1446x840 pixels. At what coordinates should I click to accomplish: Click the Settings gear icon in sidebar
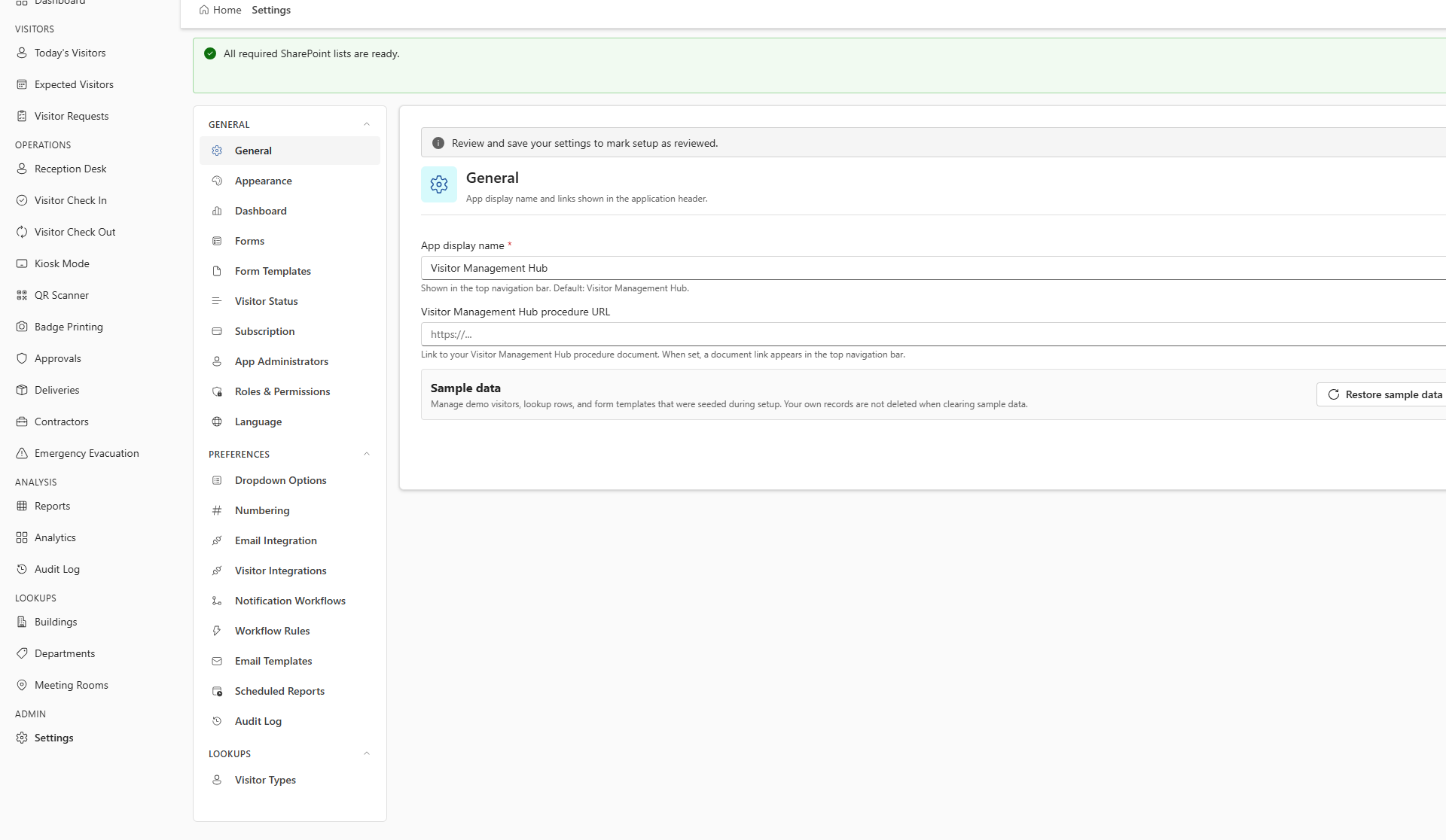pos(22,738)
